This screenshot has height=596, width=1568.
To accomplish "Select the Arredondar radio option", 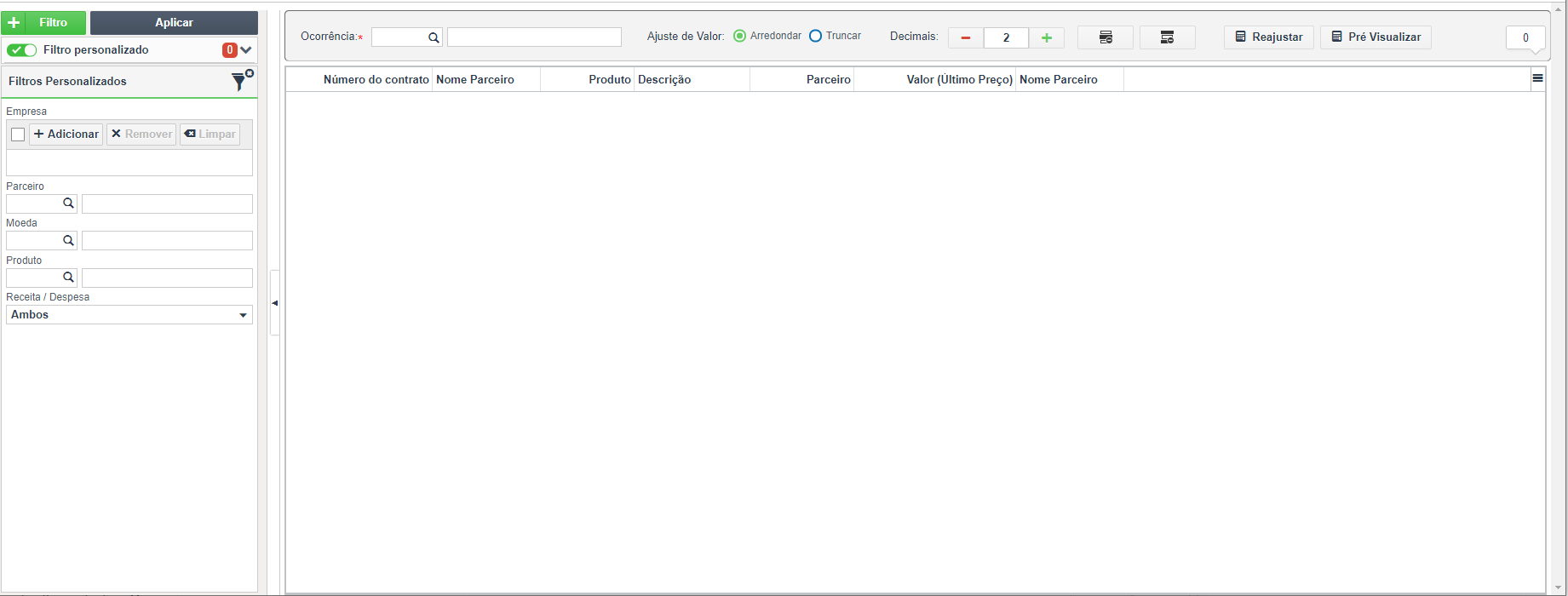I will (739, 36).
